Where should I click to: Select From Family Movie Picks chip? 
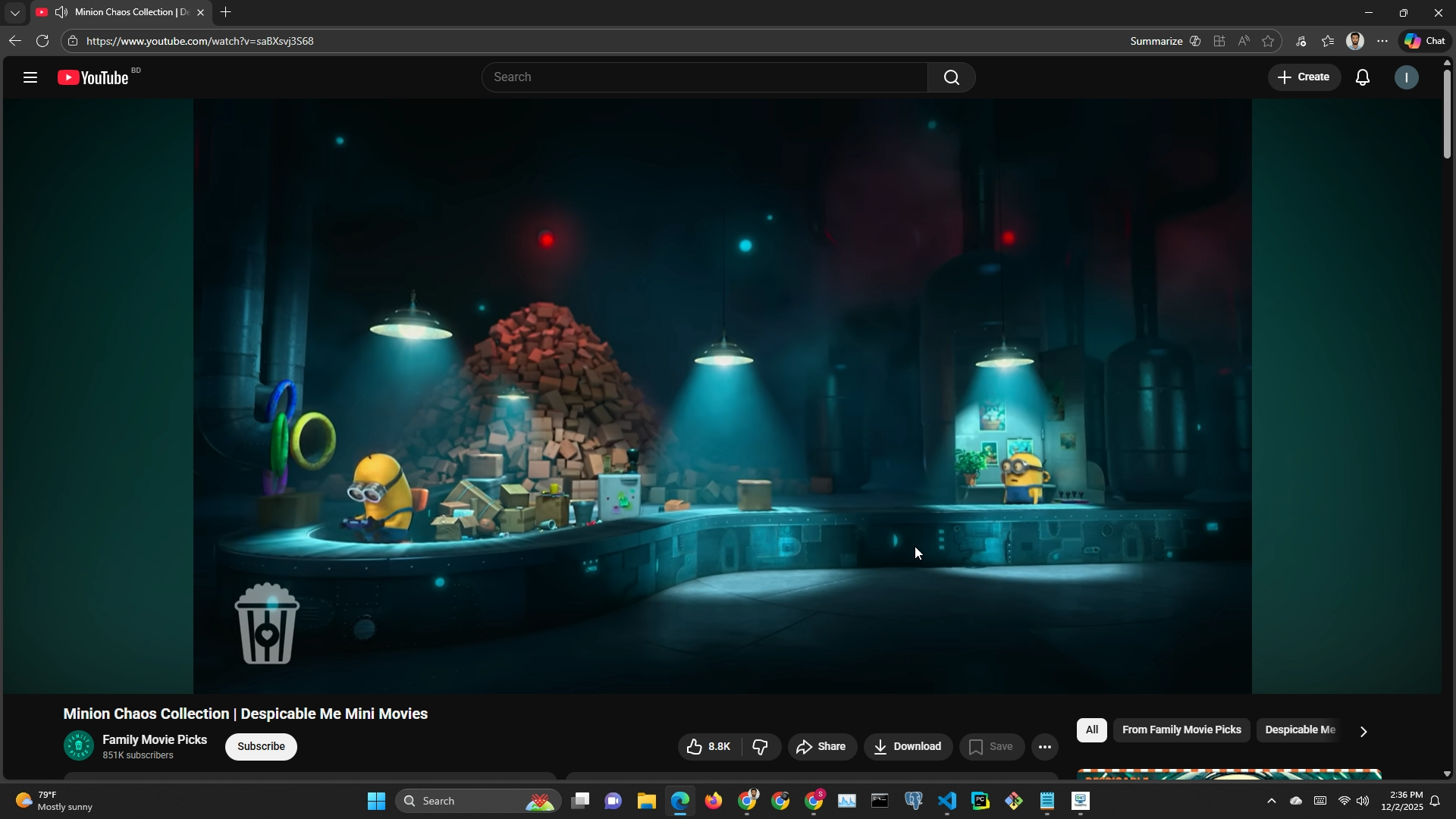coord(1181,730)
